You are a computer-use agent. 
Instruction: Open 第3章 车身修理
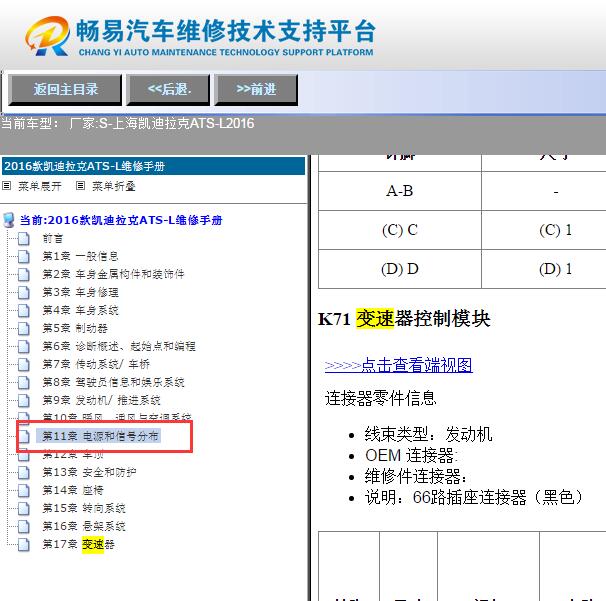tap(80, 292)
